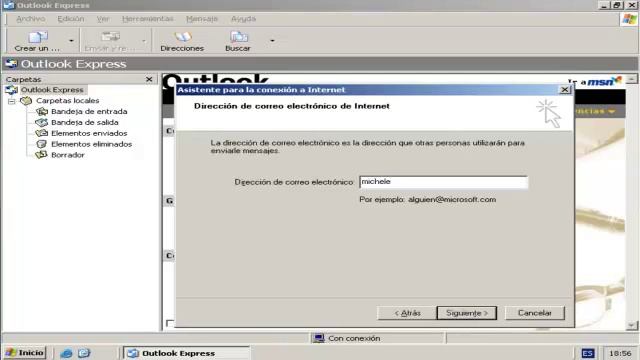Open the Ver menu
The image size is (640, 360).
[103, 19]
